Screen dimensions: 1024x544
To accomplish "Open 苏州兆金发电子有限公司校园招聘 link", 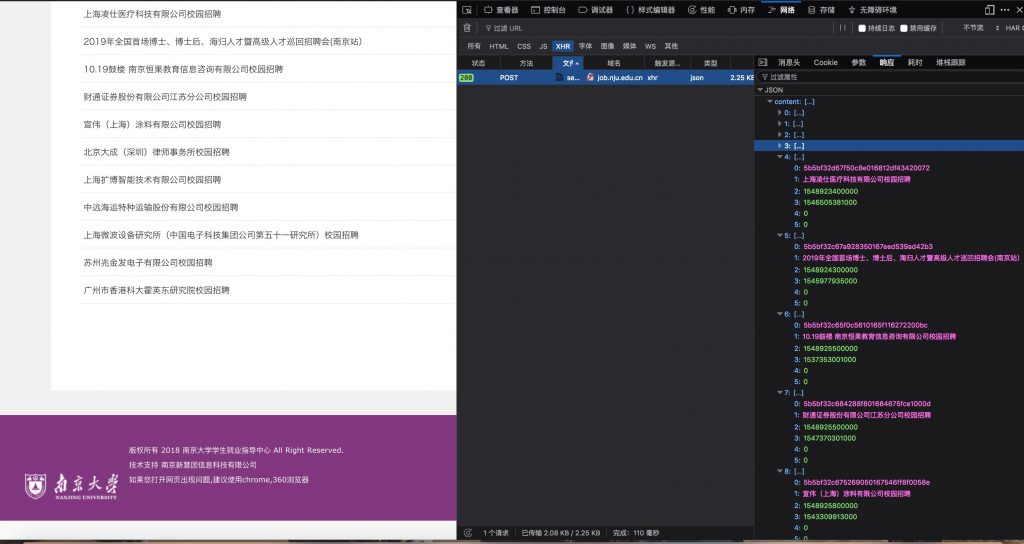I will pos(148,263).
